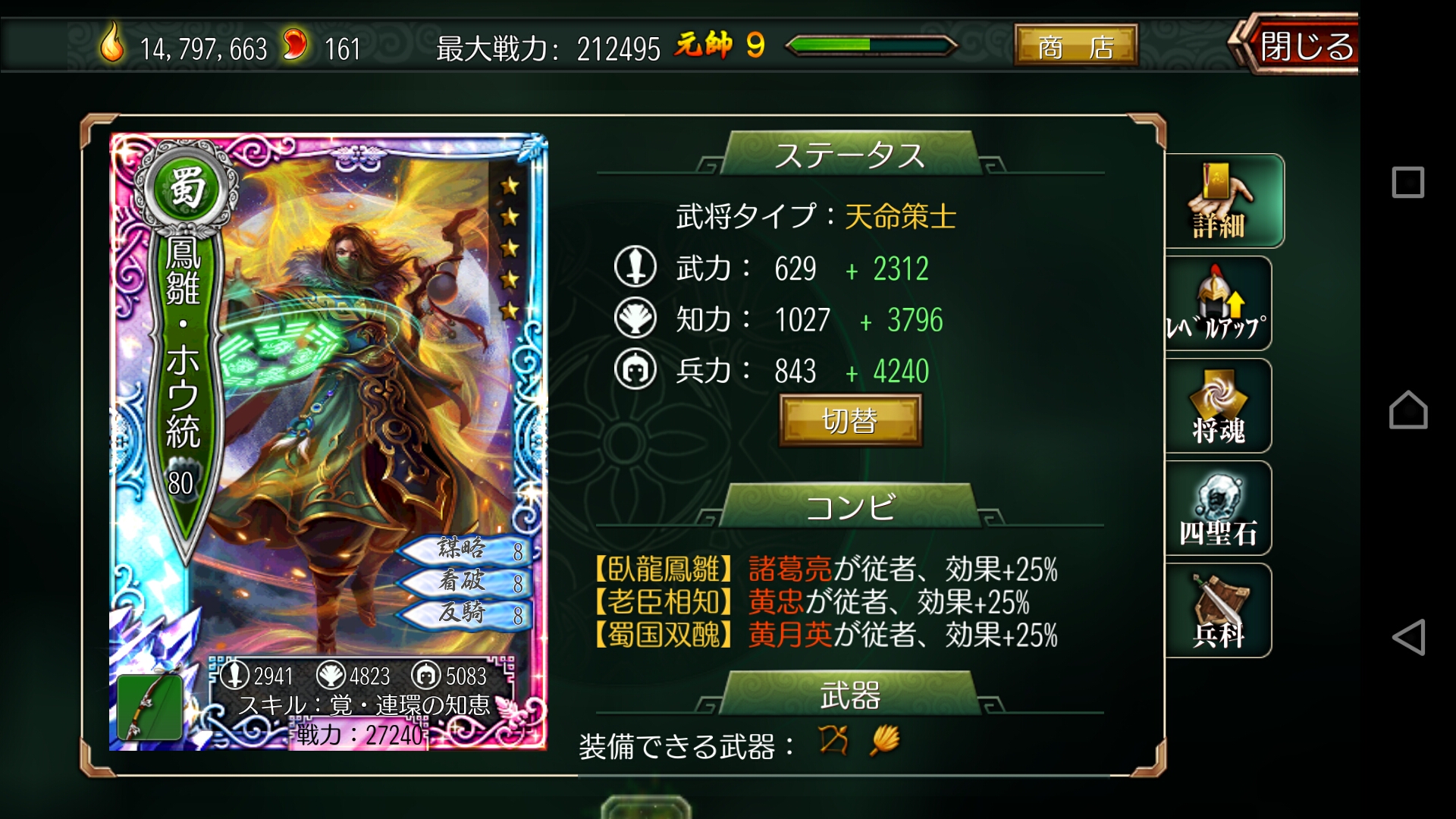Tap the red magatama gem icon
The width and height of the screenshot is (1456, 819).
point(294,44)
